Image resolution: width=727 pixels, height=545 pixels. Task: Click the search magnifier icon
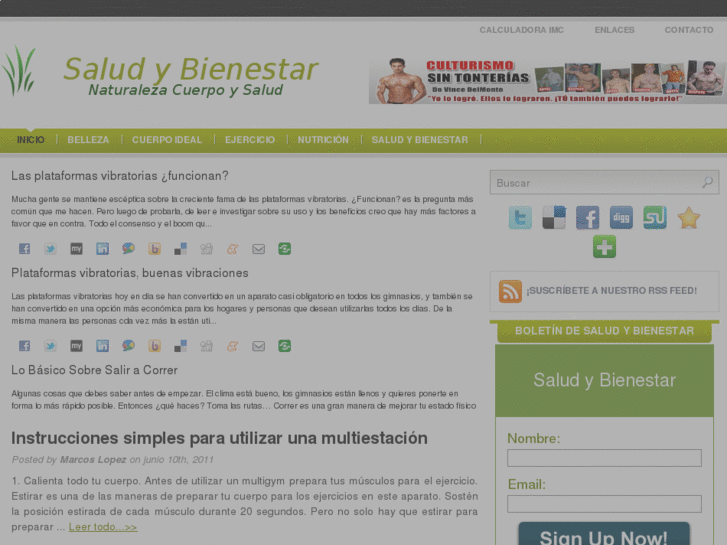click(707, 182)
